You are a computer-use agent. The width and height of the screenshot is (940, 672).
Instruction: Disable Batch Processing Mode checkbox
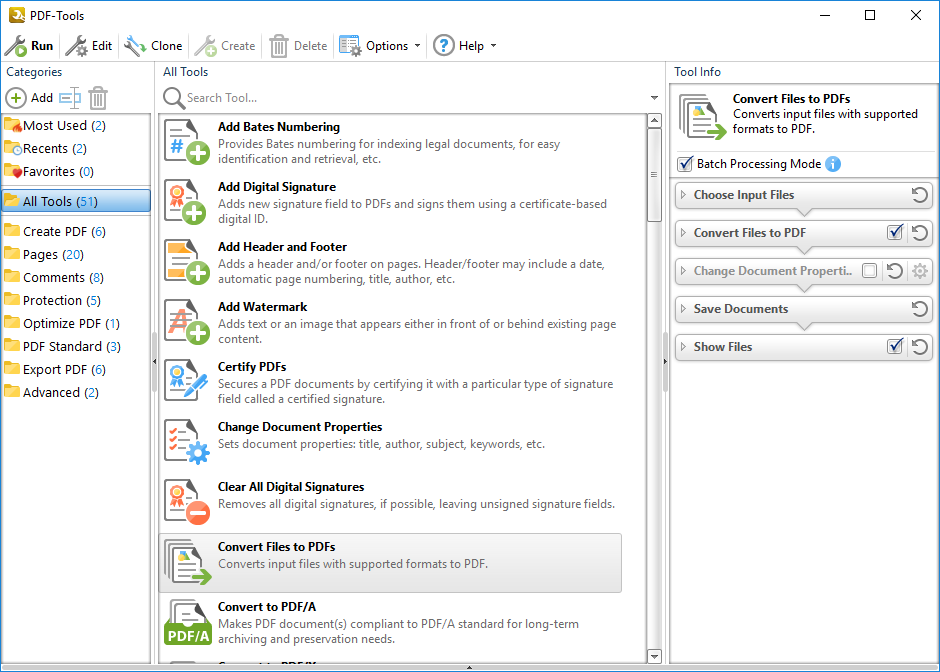pyautogui.click(x=685, y=164)
